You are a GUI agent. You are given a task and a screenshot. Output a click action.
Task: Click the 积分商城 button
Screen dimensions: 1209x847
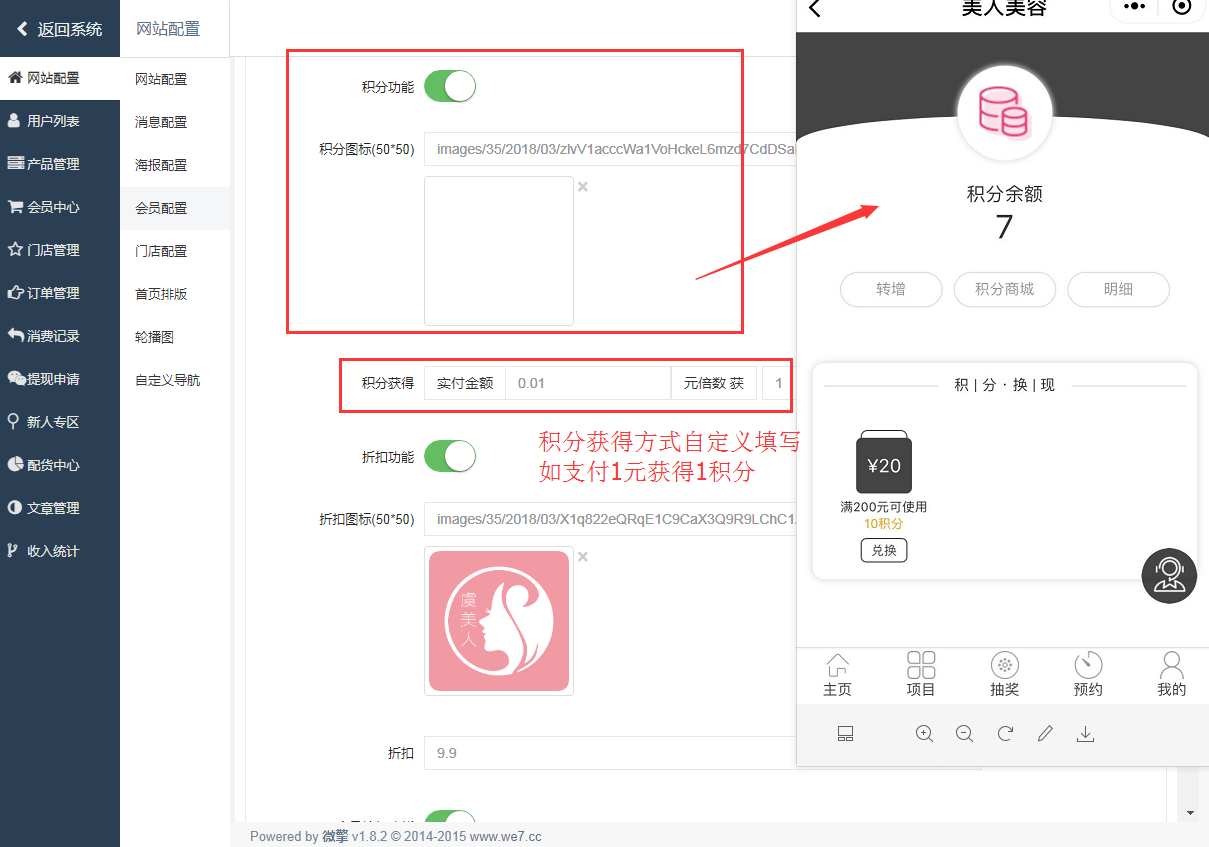click(x=1005, y=289)
